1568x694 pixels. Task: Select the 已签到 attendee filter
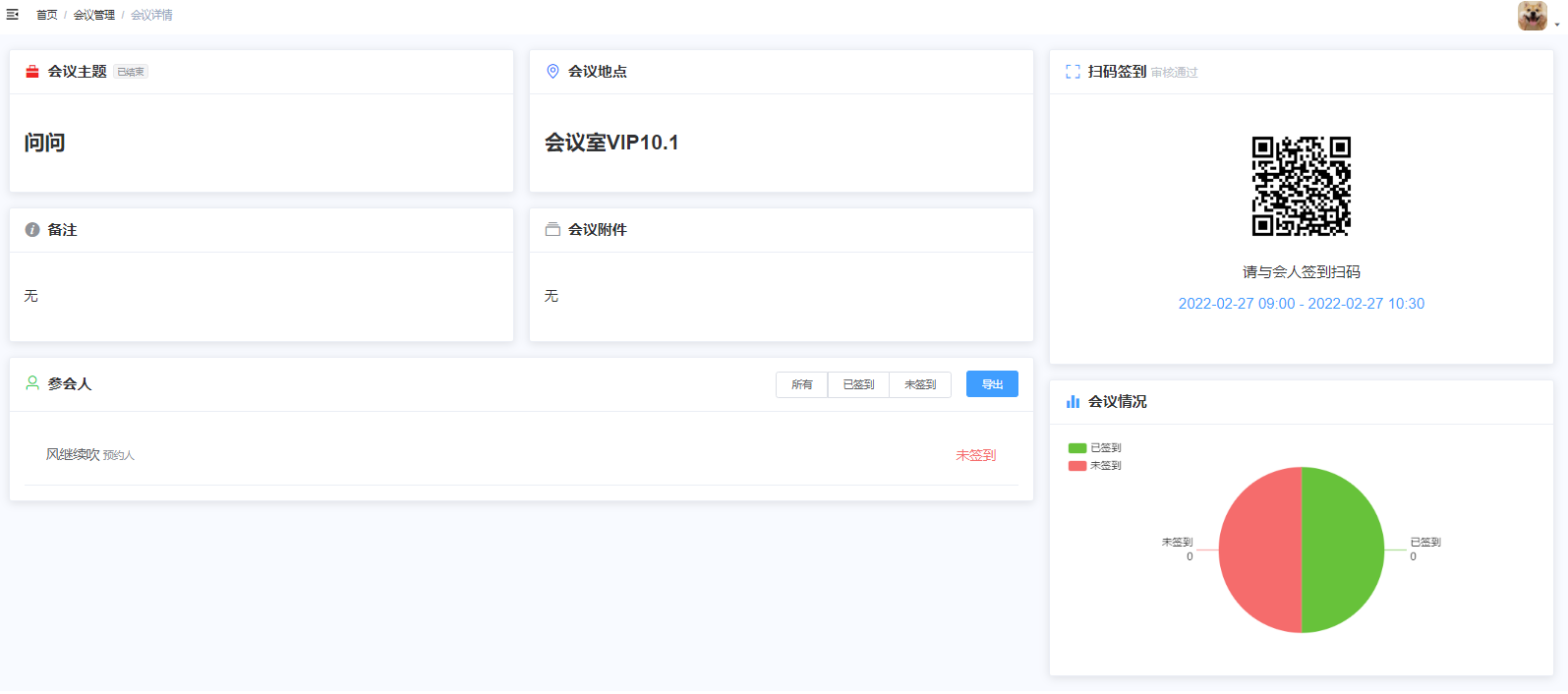(858, 384)
